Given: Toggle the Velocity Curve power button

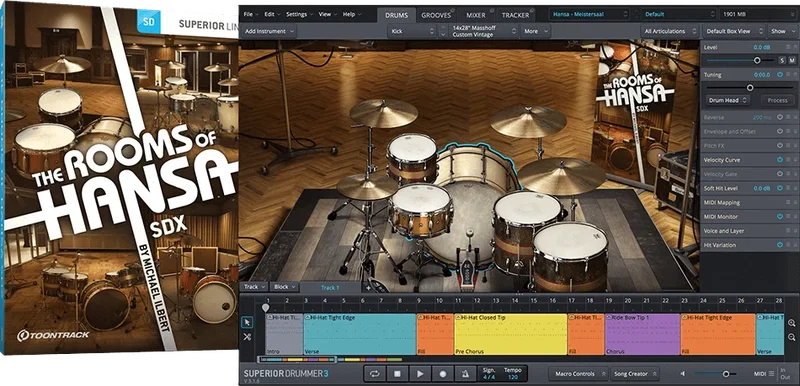Looking at the screenshot, I should pyautogui.click(x=780, y=160).
